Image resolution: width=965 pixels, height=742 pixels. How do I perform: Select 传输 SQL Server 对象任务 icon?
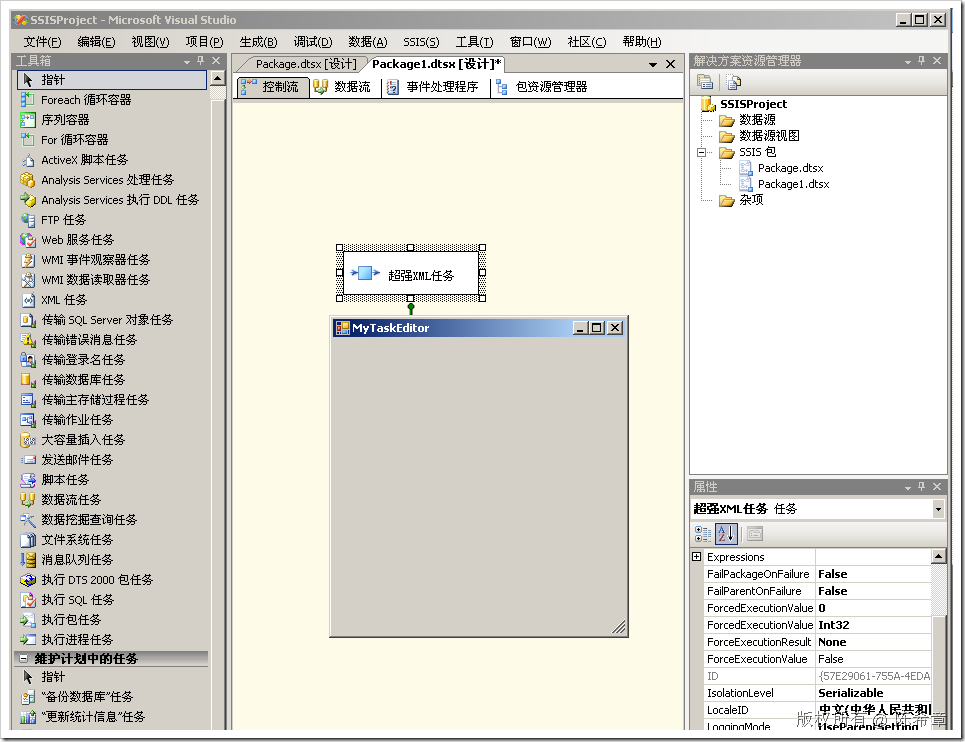coord(28,320)
